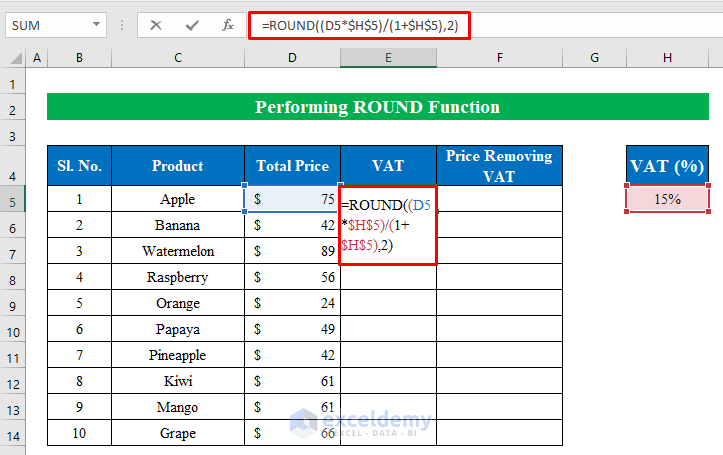Select column D header

pyautogui.click(x=292, y=58)
